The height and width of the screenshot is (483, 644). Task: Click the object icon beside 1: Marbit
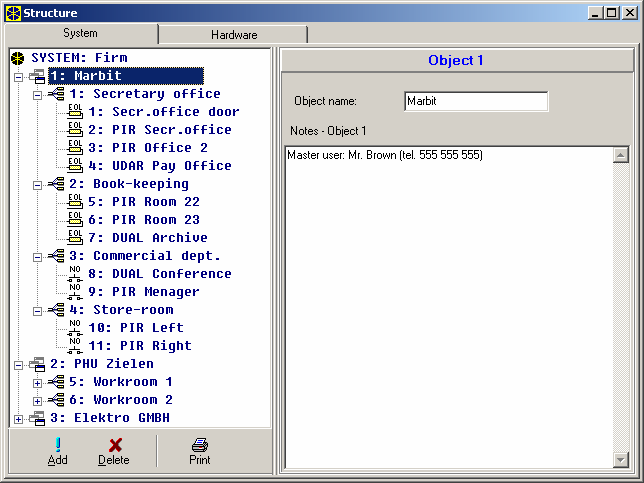pos(37,76)
